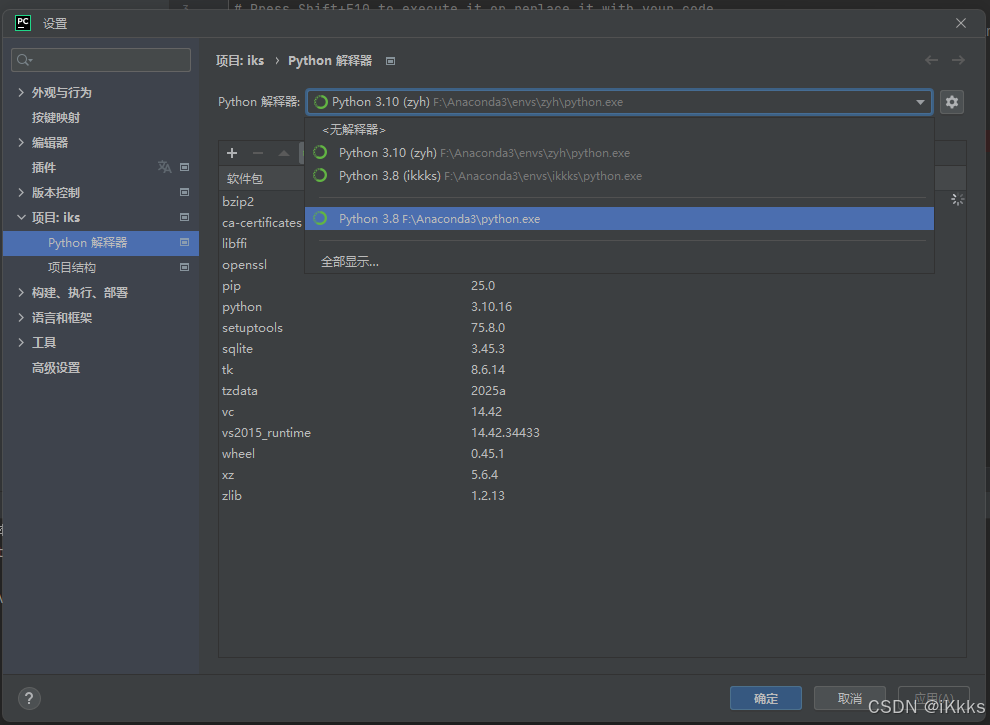Select the xz package row
Screen dimensions: 990x725
click(x=592, y=474)
